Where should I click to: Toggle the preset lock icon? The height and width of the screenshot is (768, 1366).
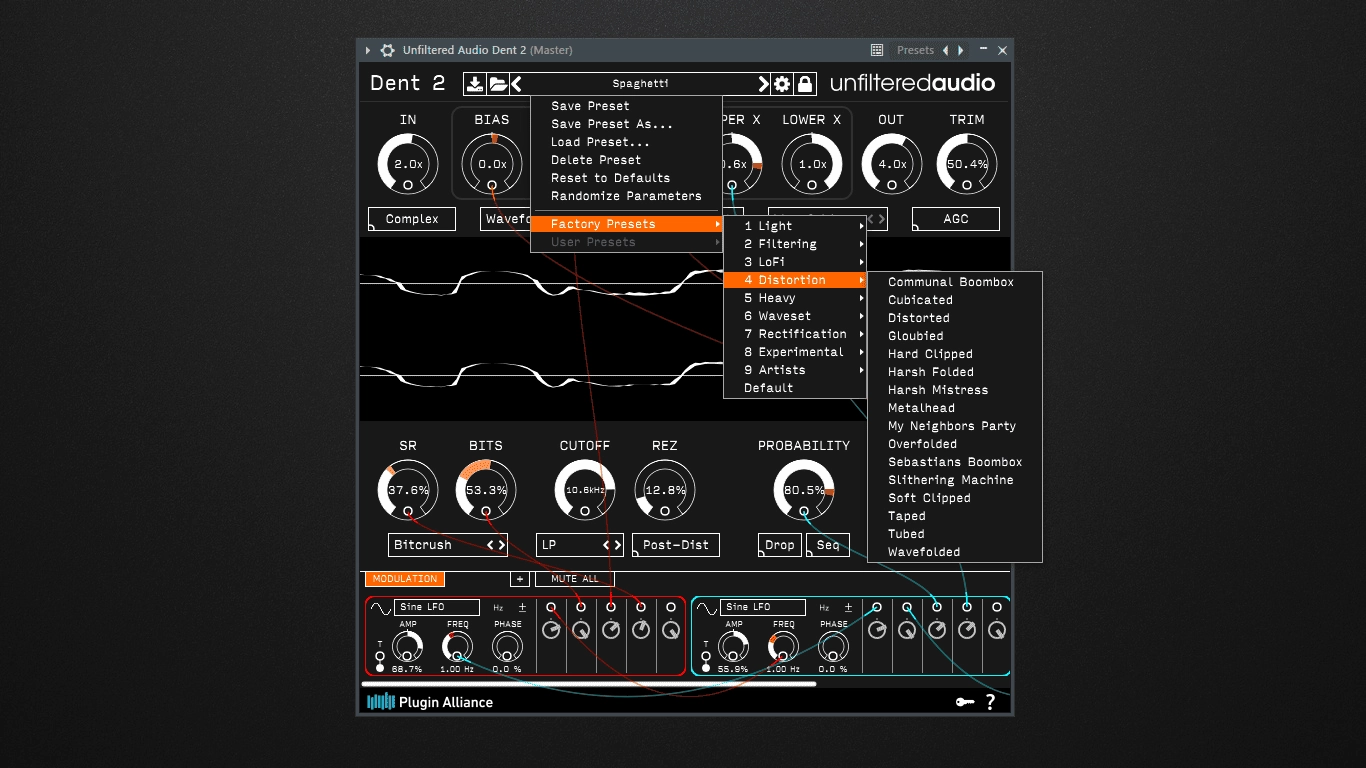[x=805, y=84]
